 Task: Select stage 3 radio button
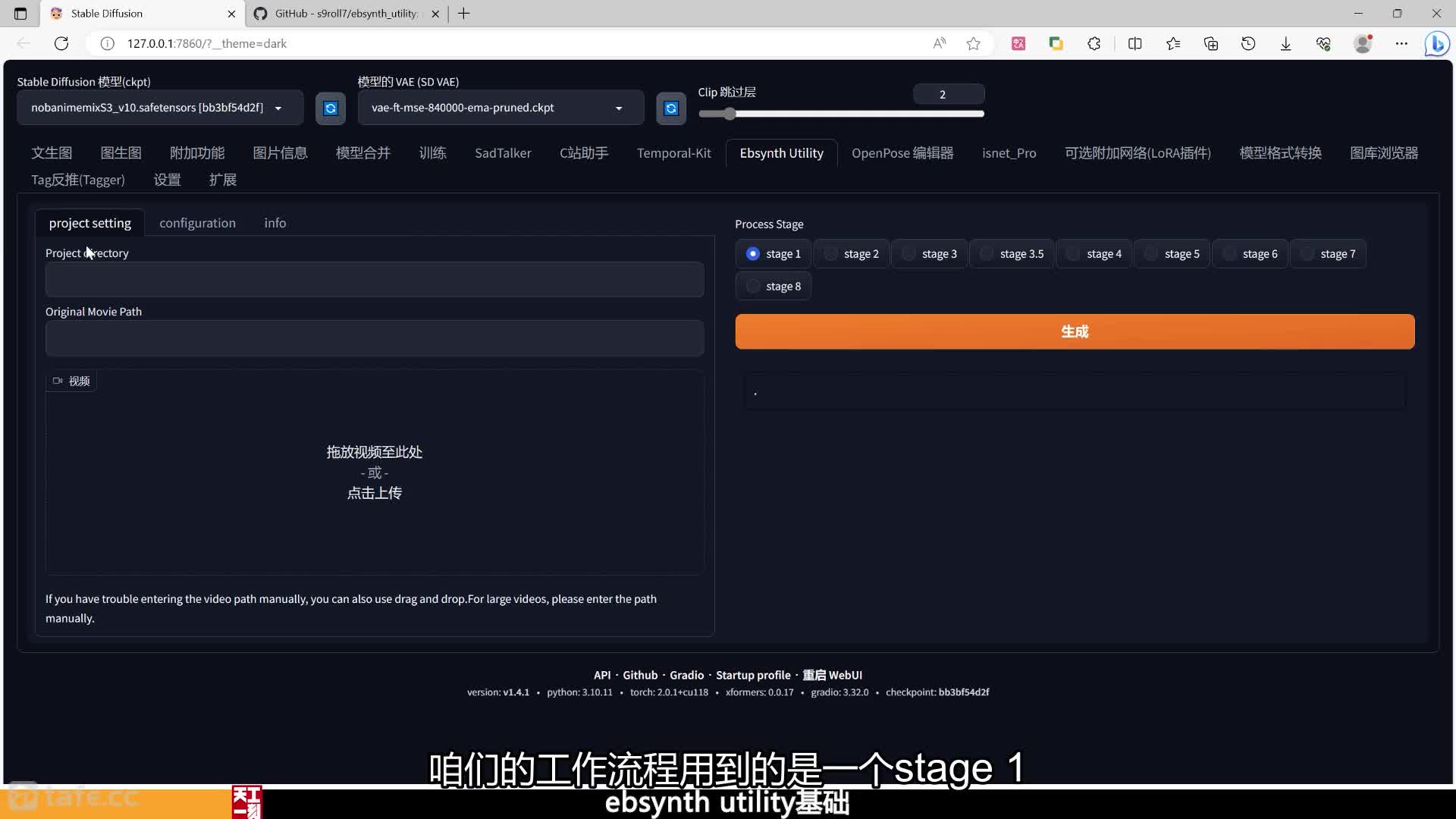tap(929, 253)
